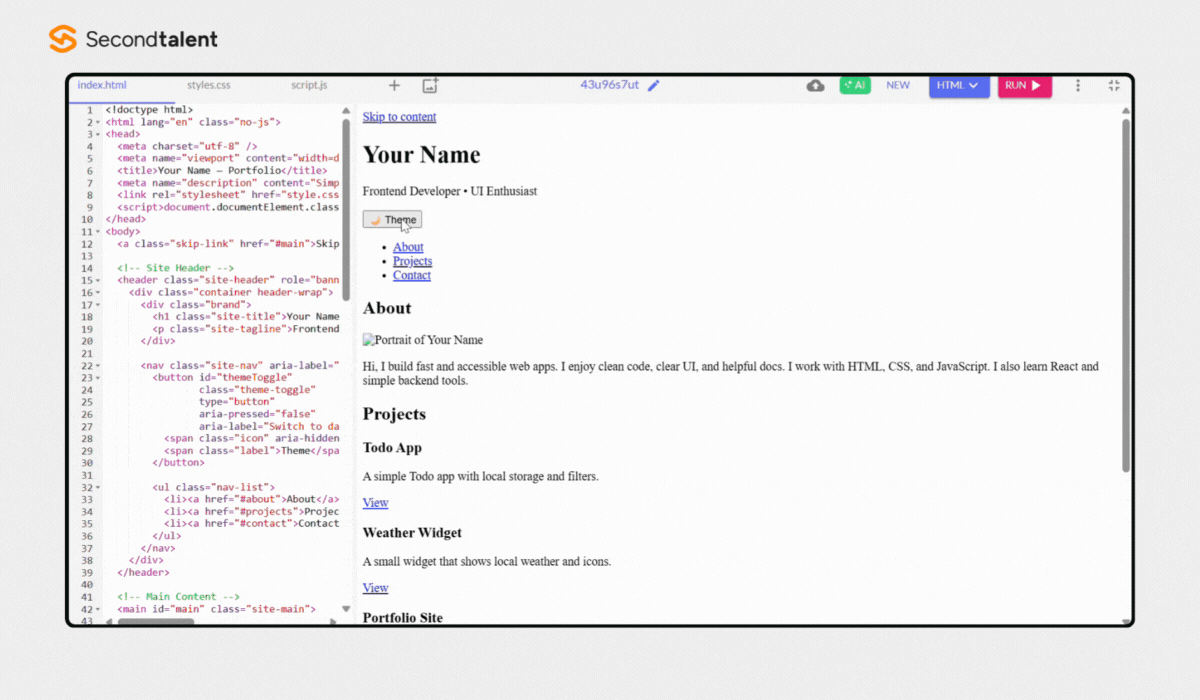Image resolution: width=1200 pixels, height=700 pixels.
Task: Click the add image icon in tab bar
Action: click(x=430, y=86)
